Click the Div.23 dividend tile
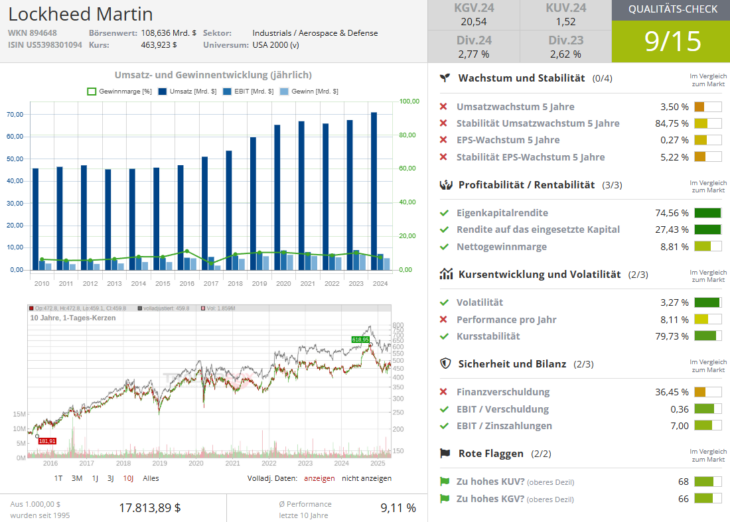Image resolution: width=730 pixels, height=522 pixels. (x=566, y=47)
